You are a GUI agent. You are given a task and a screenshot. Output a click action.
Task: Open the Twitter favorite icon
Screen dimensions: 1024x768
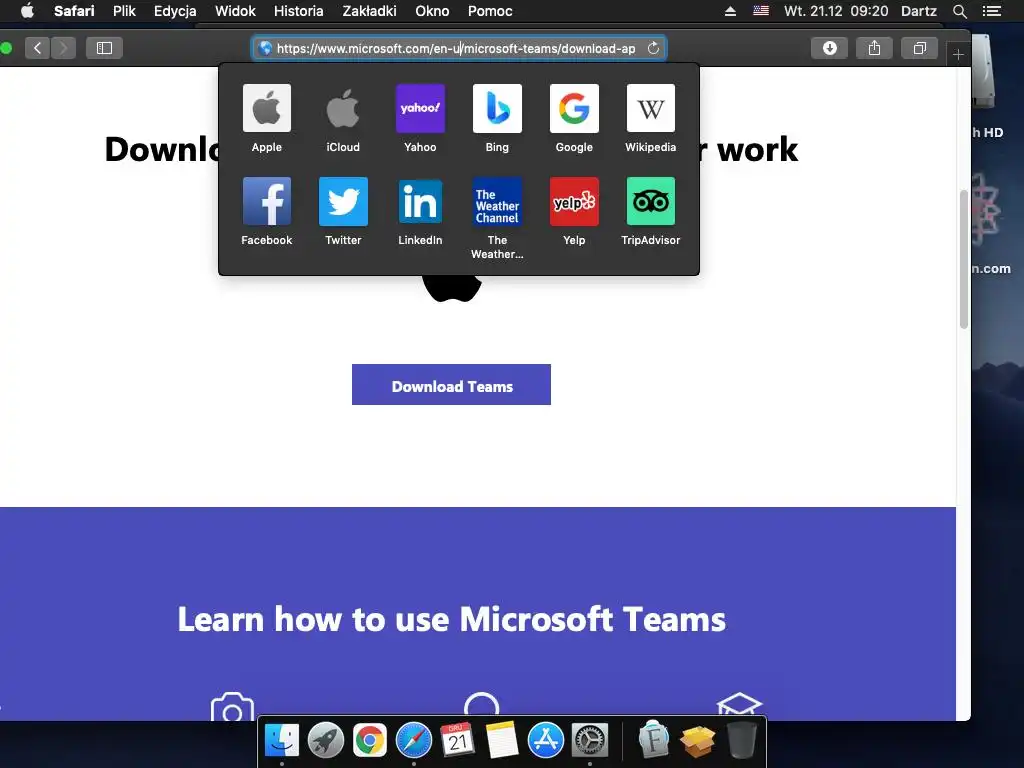[x=343, y=201]
